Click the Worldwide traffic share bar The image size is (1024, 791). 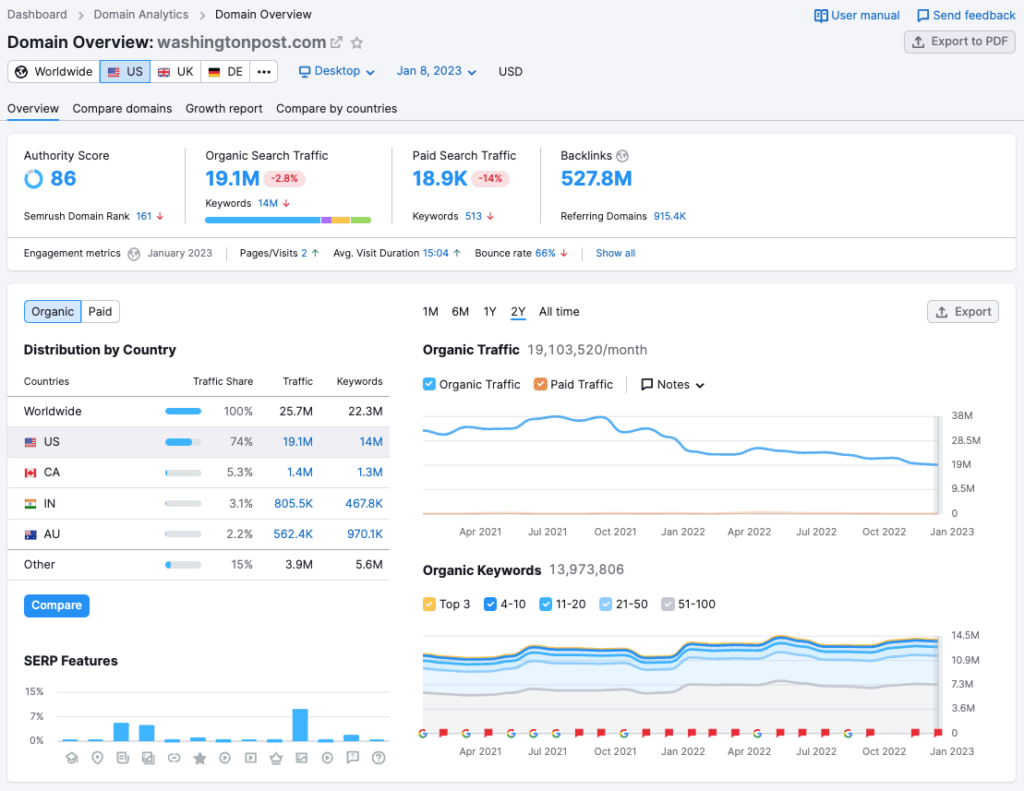click(183, 412)
